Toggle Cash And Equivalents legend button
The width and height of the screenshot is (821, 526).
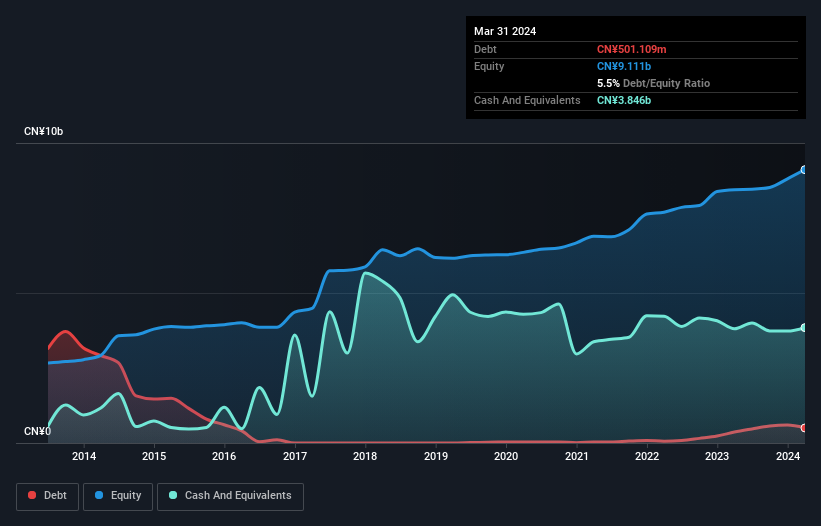pyautogui.click(x=230, y=496)
